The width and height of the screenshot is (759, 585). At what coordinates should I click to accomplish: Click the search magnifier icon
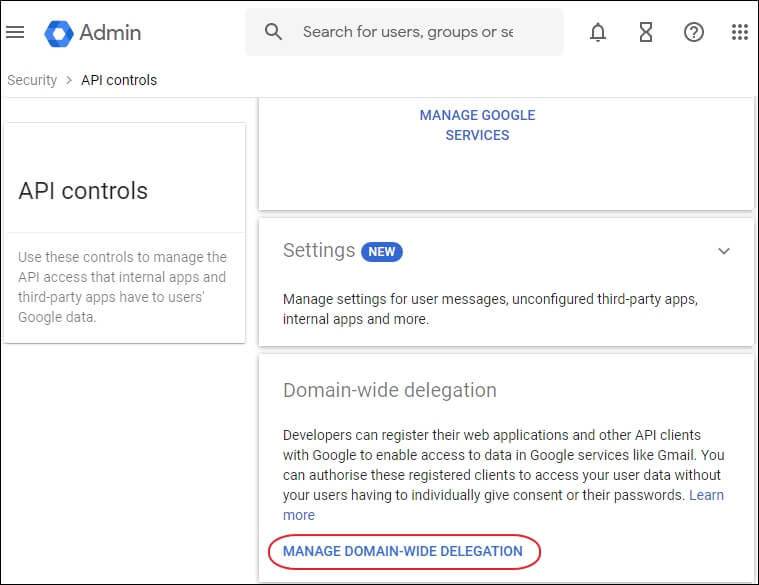[273, 32]
